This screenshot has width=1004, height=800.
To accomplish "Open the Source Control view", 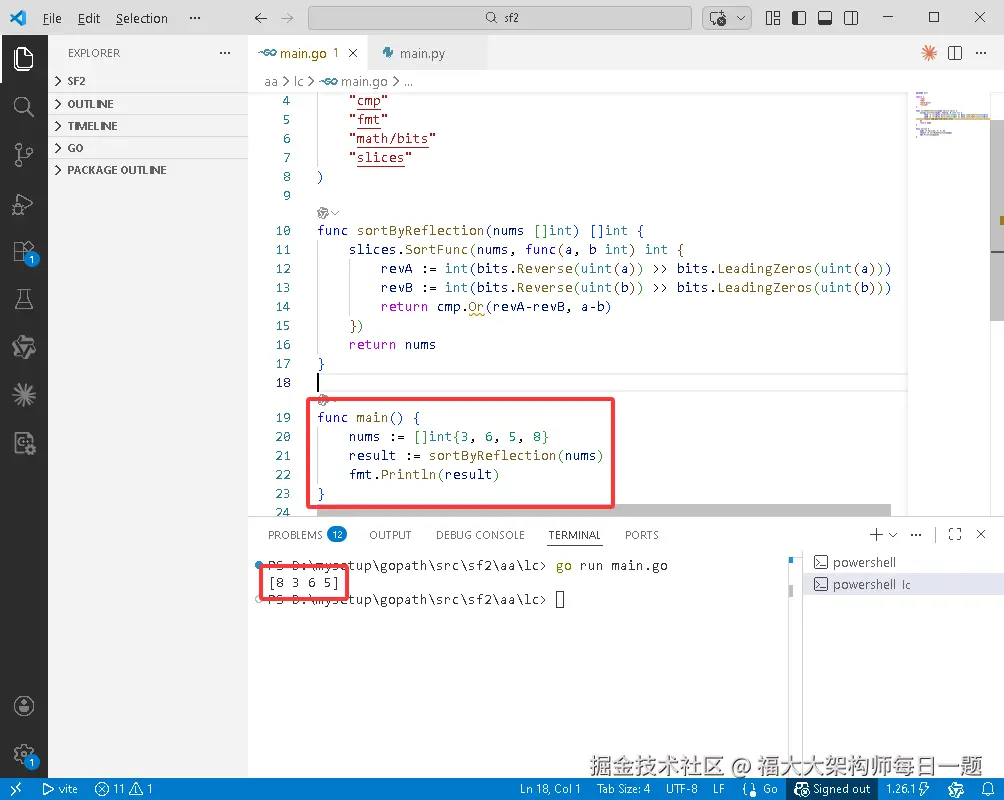I will tap(24, 155).
